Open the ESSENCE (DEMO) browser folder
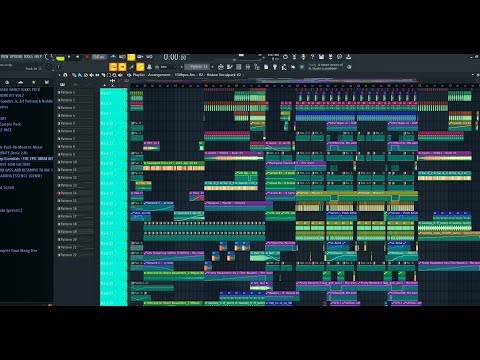Image resolution: width=480 pixels, height=360 pixels. (x=21, y=176)
